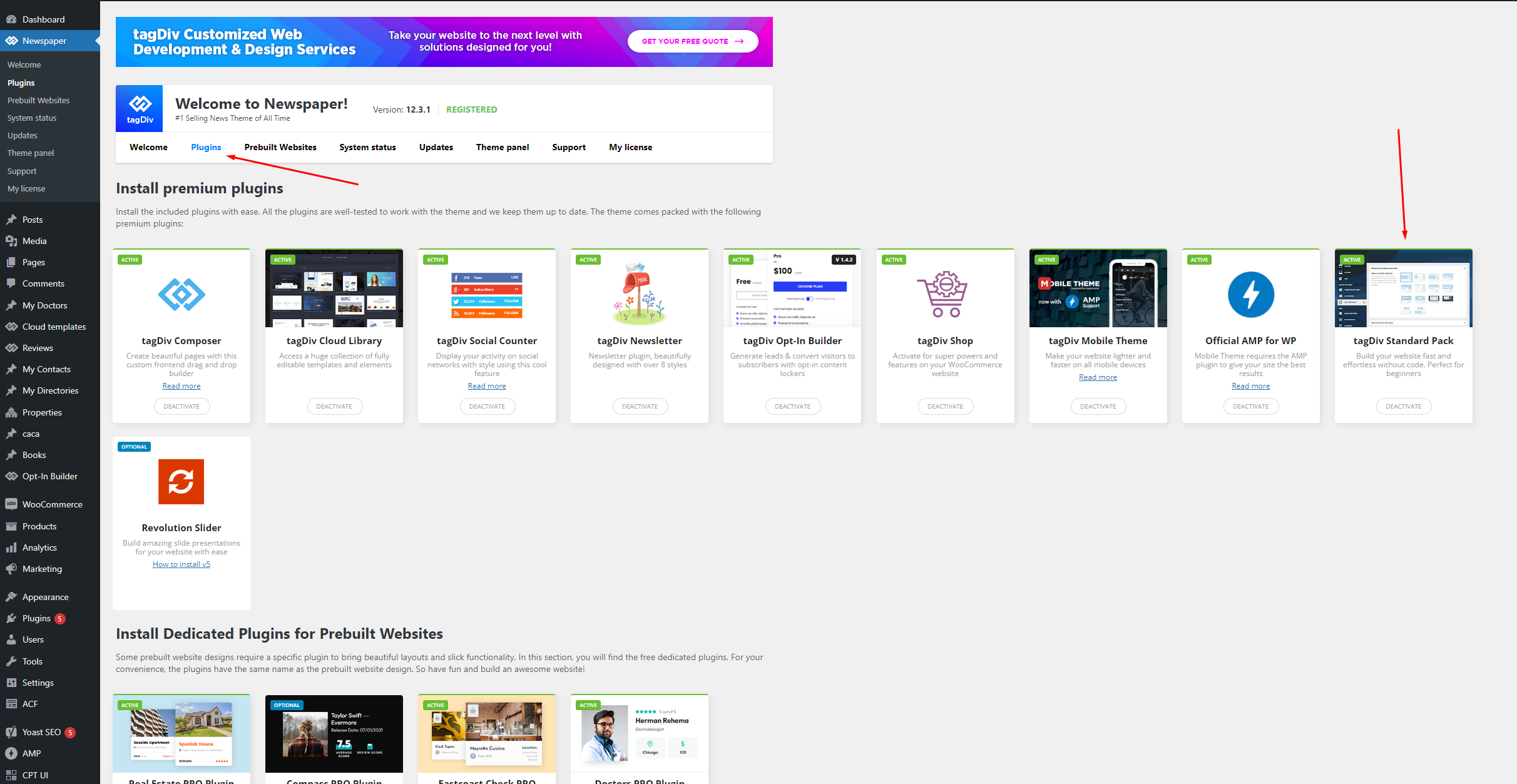This screenshot has height=784, width=1517.
Task: Click the AMP lightning icon in sidebar
Action: pyautogui.click(x=11, y=753)
